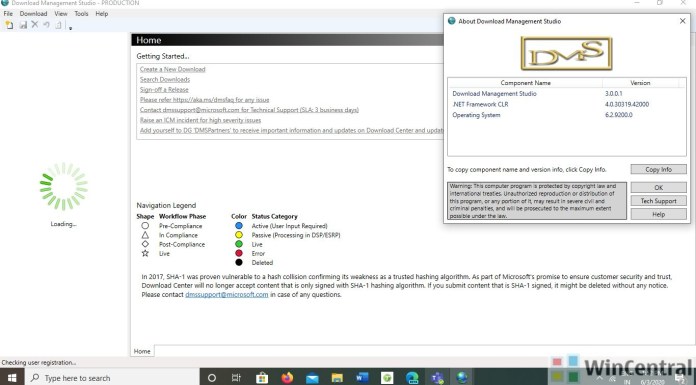Click Raise an ICM incident link
Image resolution: width=696 pixels, height=385 pixels.
[200, 120]
